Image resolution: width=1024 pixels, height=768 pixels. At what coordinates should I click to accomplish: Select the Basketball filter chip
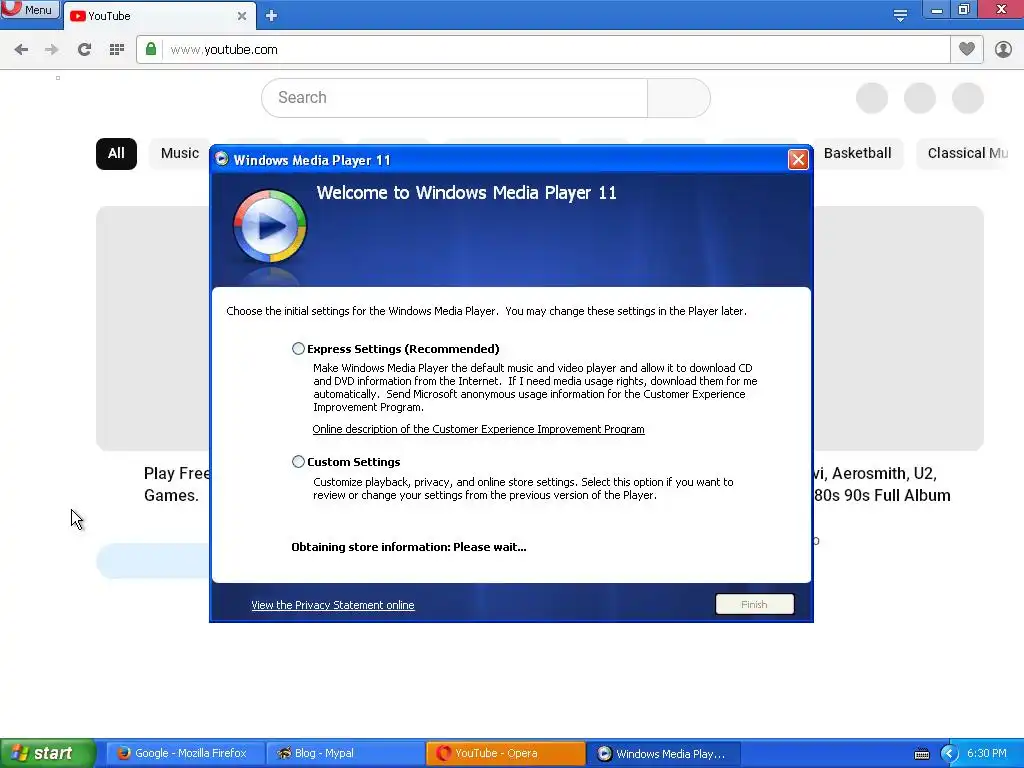click(857, 153)
